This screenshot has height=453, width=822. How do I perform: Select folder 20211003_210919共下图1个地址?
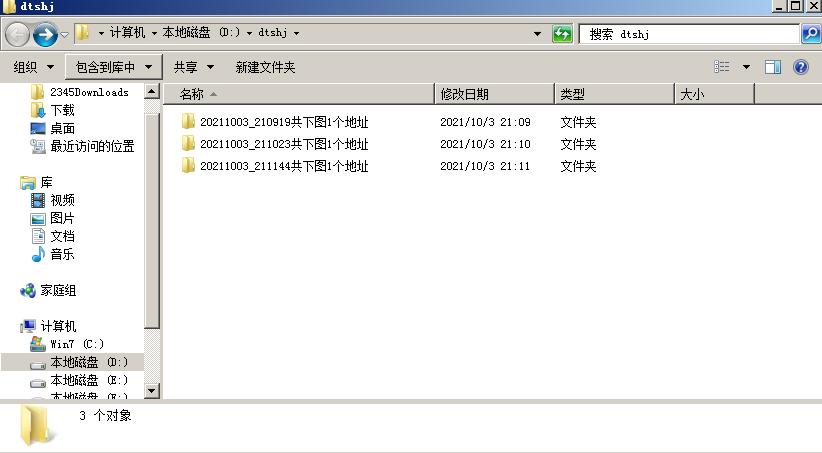284,122
